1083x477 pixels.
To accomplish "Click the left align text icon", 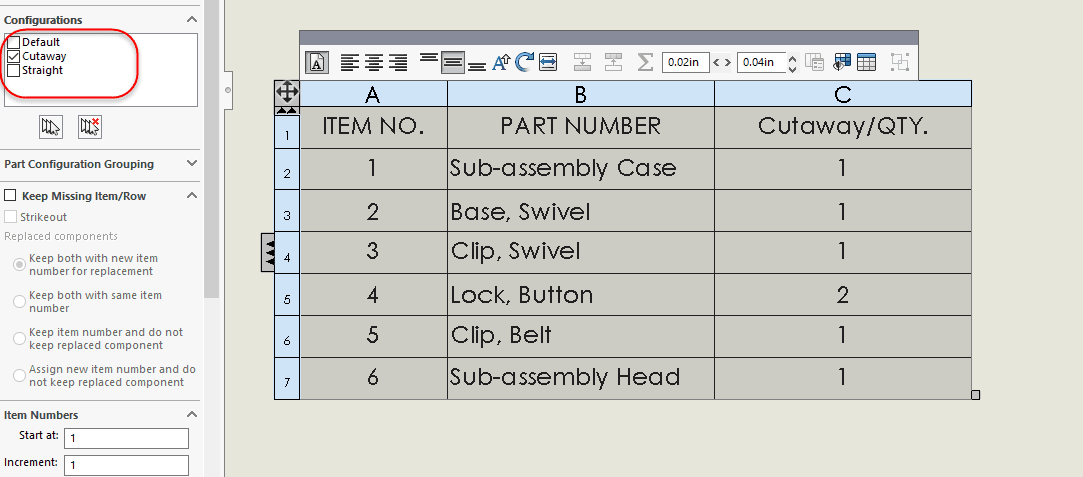I will tap(351, 63).
